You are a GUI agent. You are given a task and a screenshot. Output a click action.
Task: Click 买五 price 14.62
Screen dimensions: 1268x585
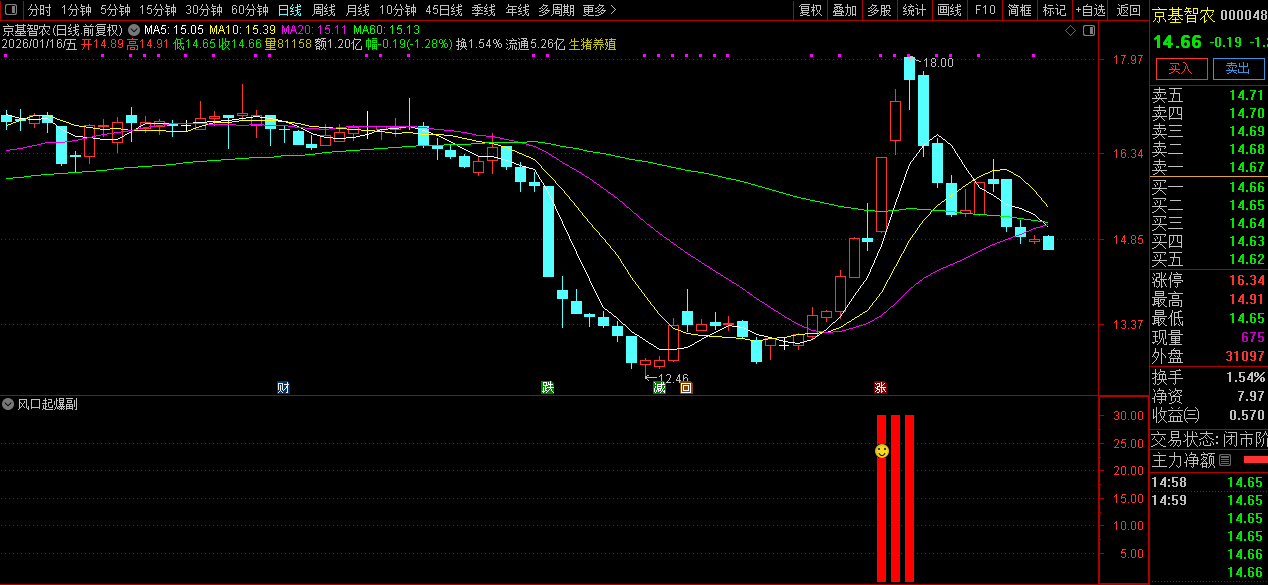(1247, 259)
